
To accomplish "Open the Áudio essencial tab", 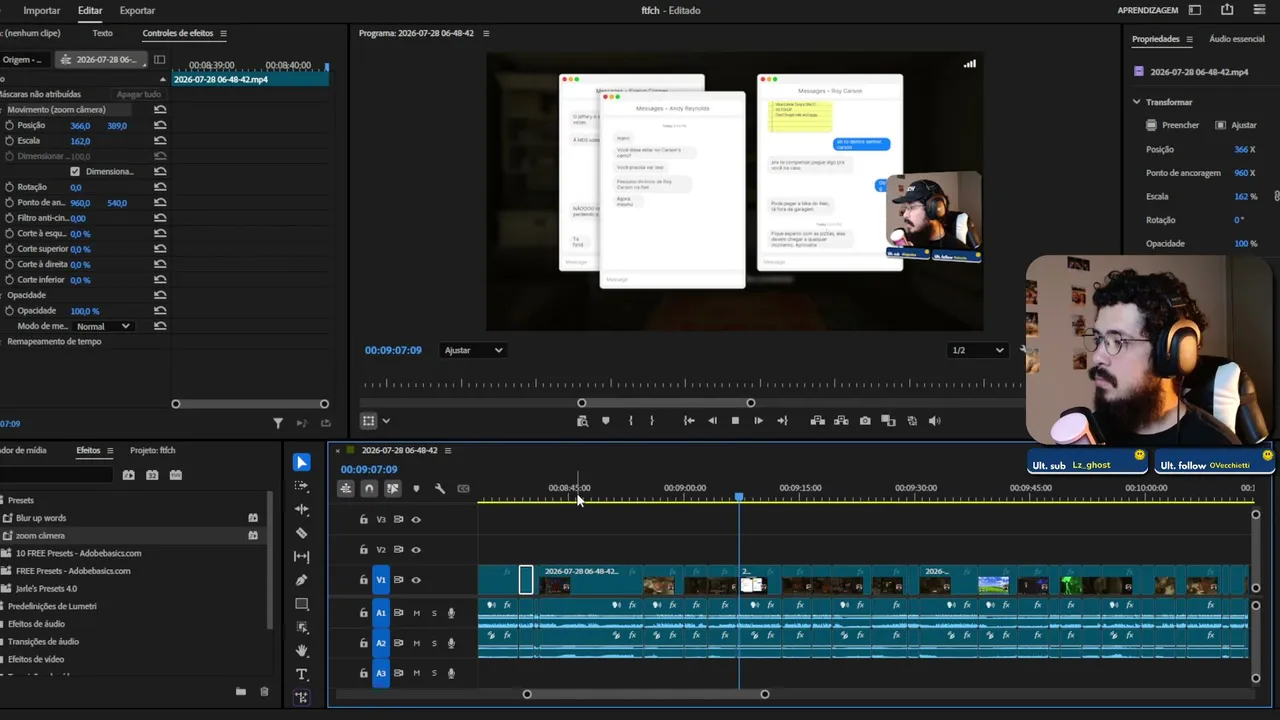I will (x=1237, y=39).
